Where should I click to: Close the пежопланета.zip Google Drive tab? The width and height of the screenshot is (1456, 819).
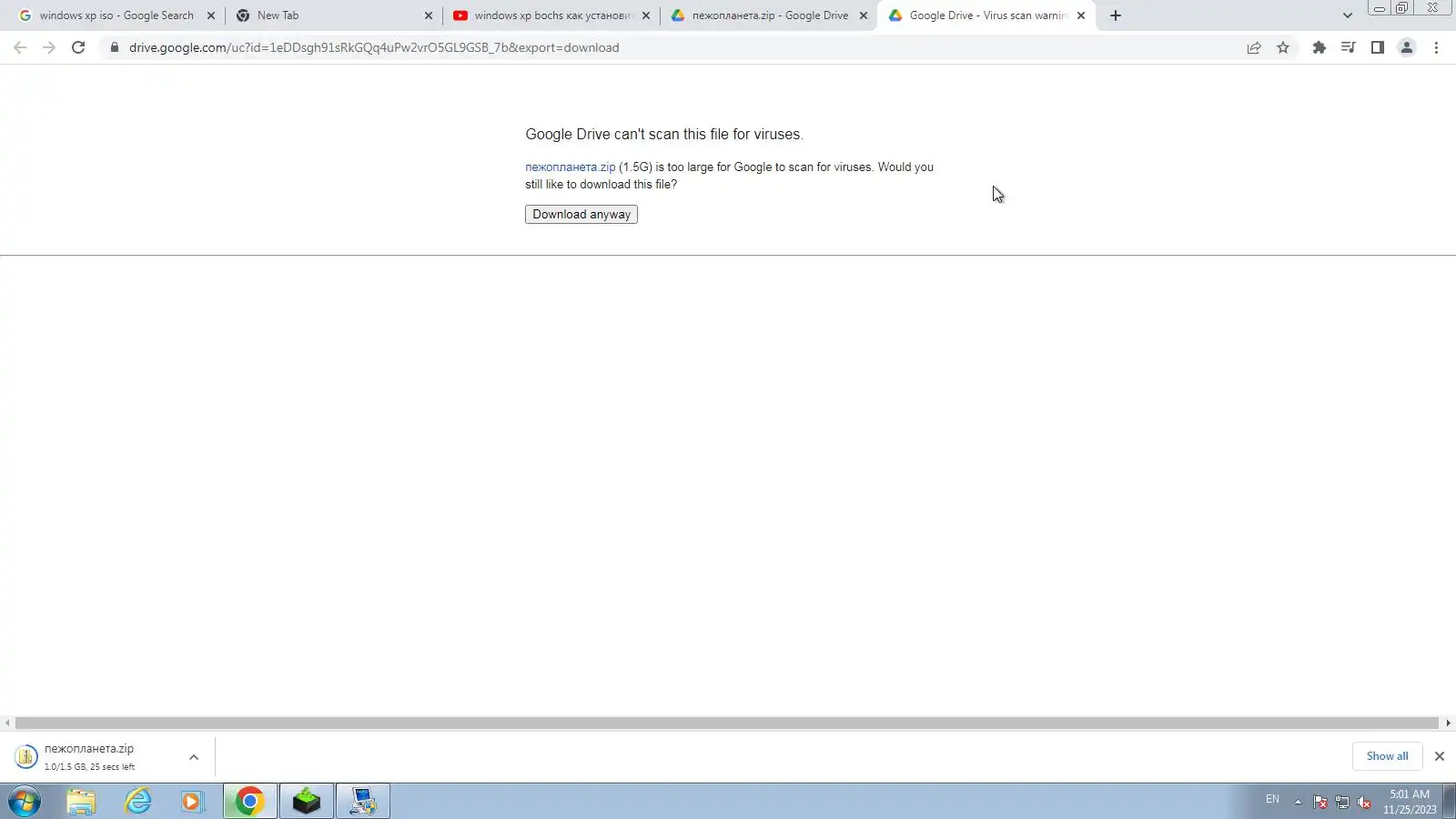tap(864, 15)
